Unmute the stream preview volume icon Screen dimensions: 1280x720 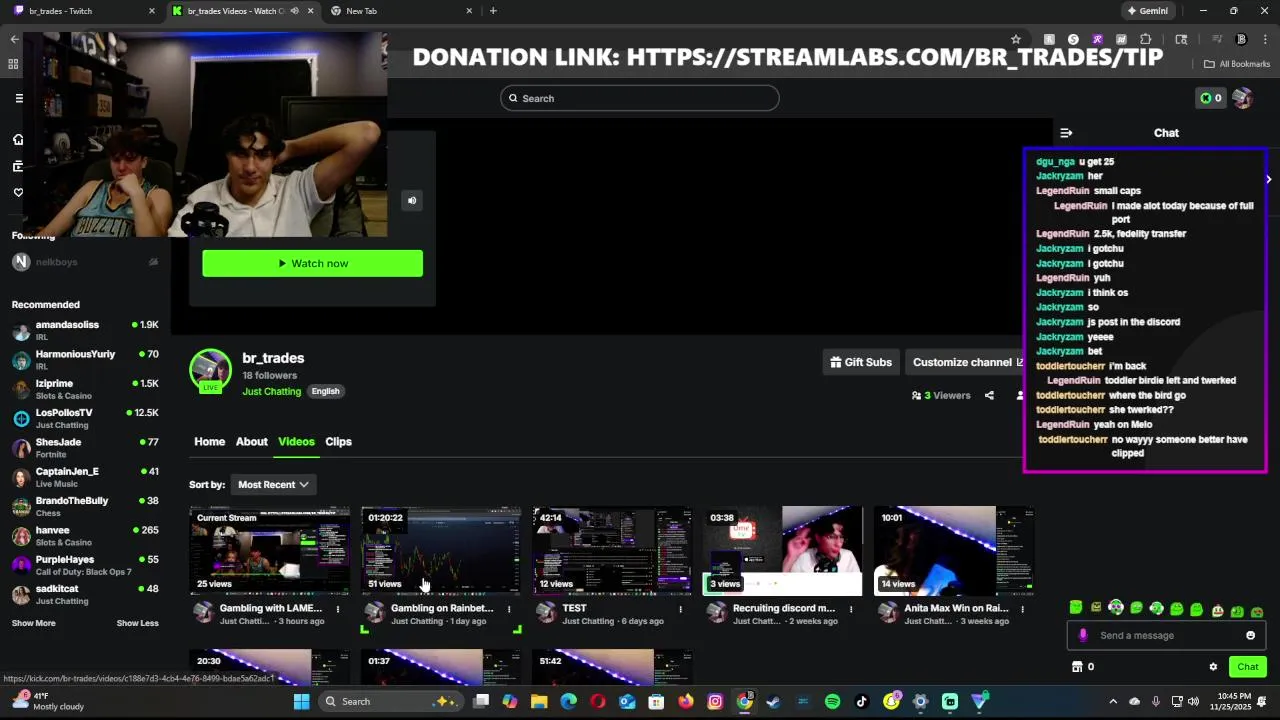tap(412, 201)
